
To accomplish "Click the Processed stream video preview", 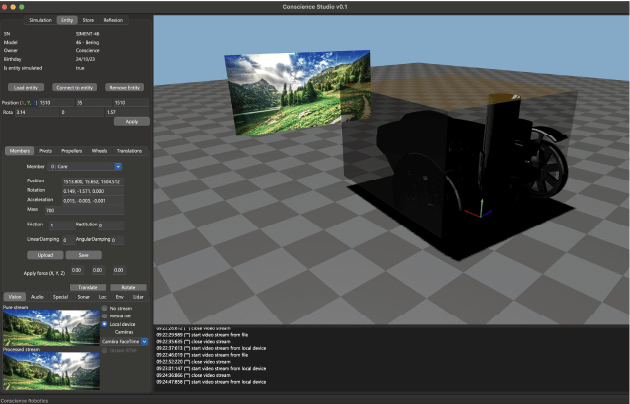I will click(49, 371).
